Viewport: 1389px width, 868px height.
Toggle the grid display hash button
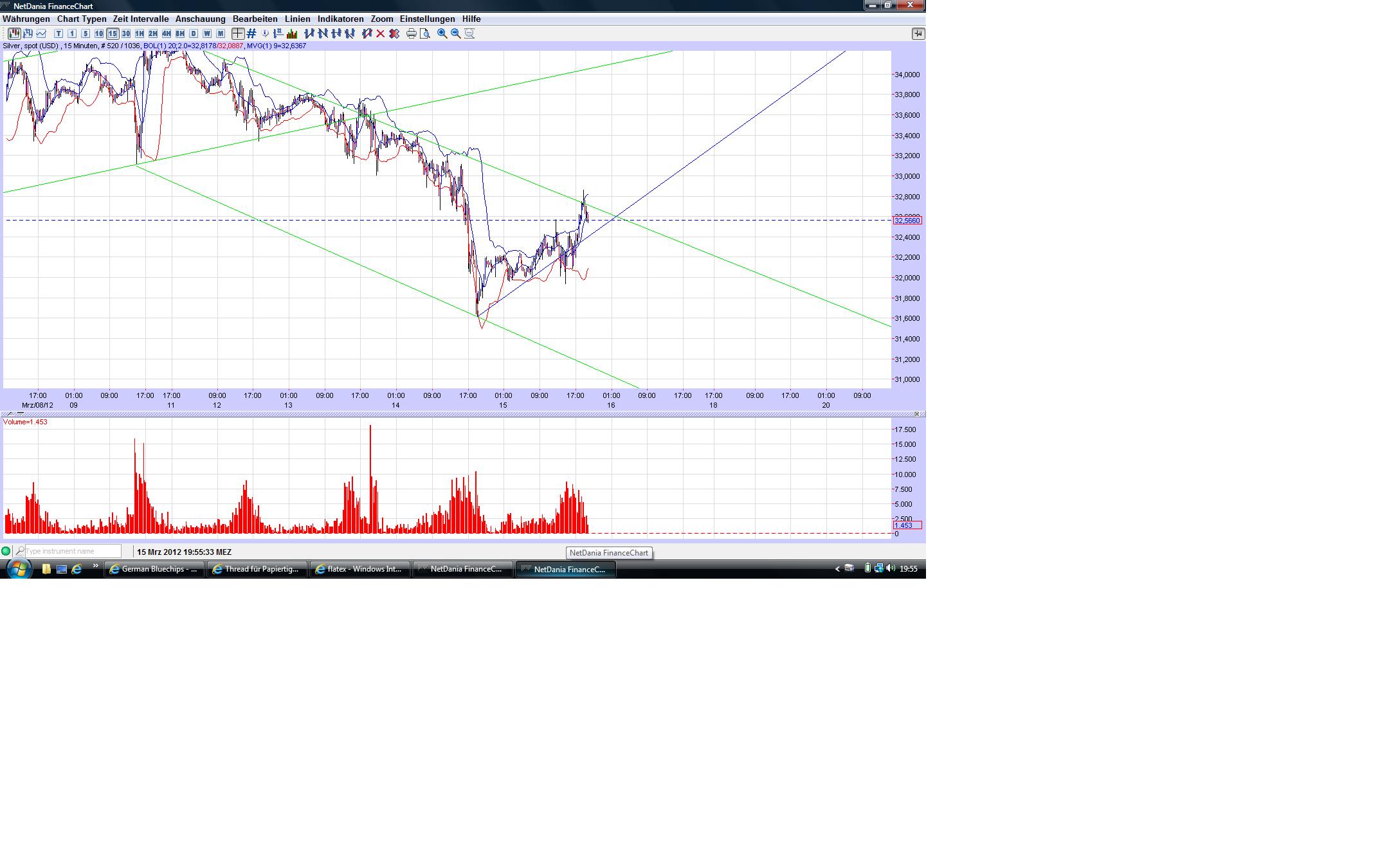coord(251,33)
